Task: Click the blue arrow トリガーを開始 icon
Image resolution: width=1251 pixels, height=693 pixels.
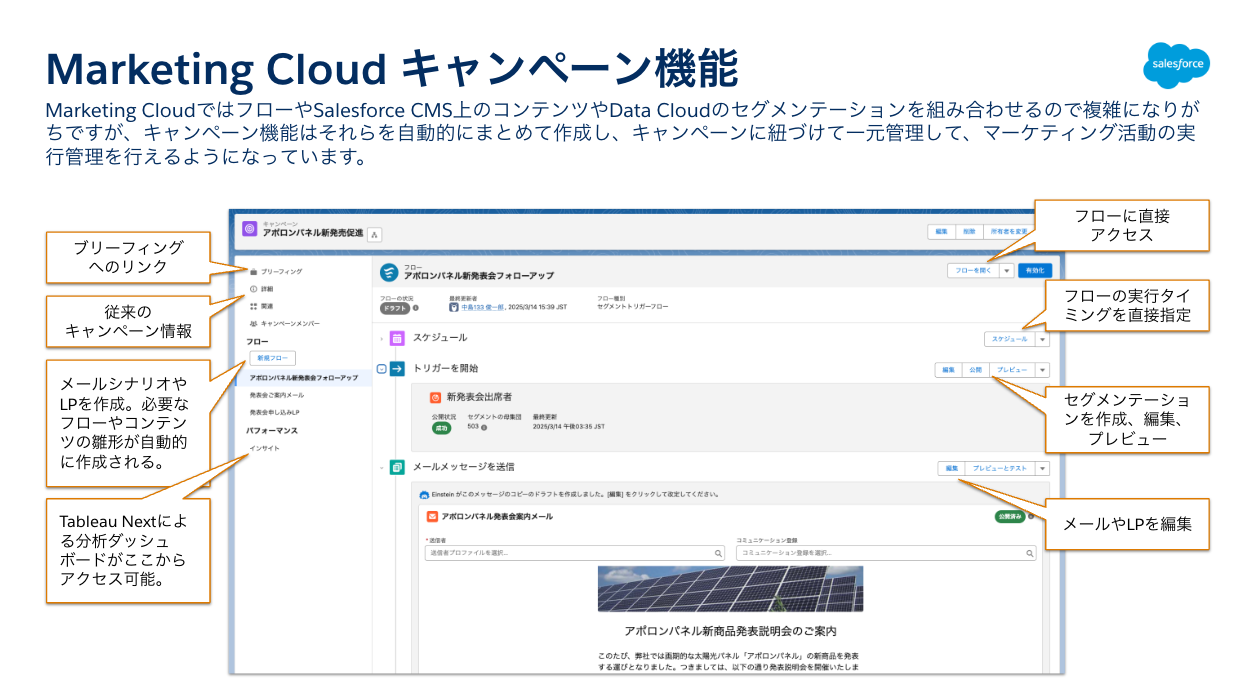Action: 397,369
